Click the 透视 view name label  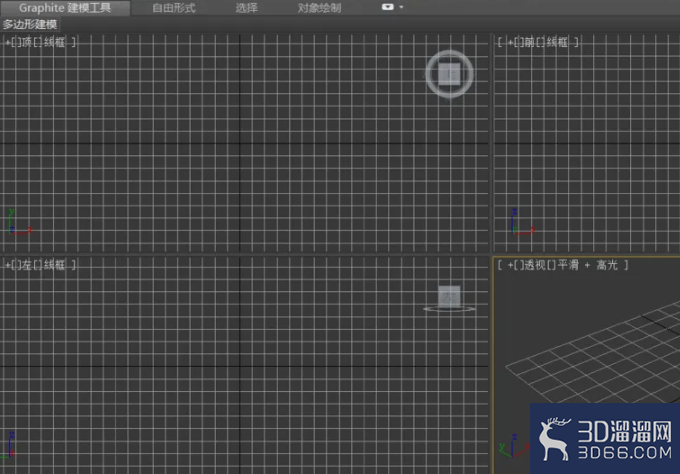click(535, 265)
